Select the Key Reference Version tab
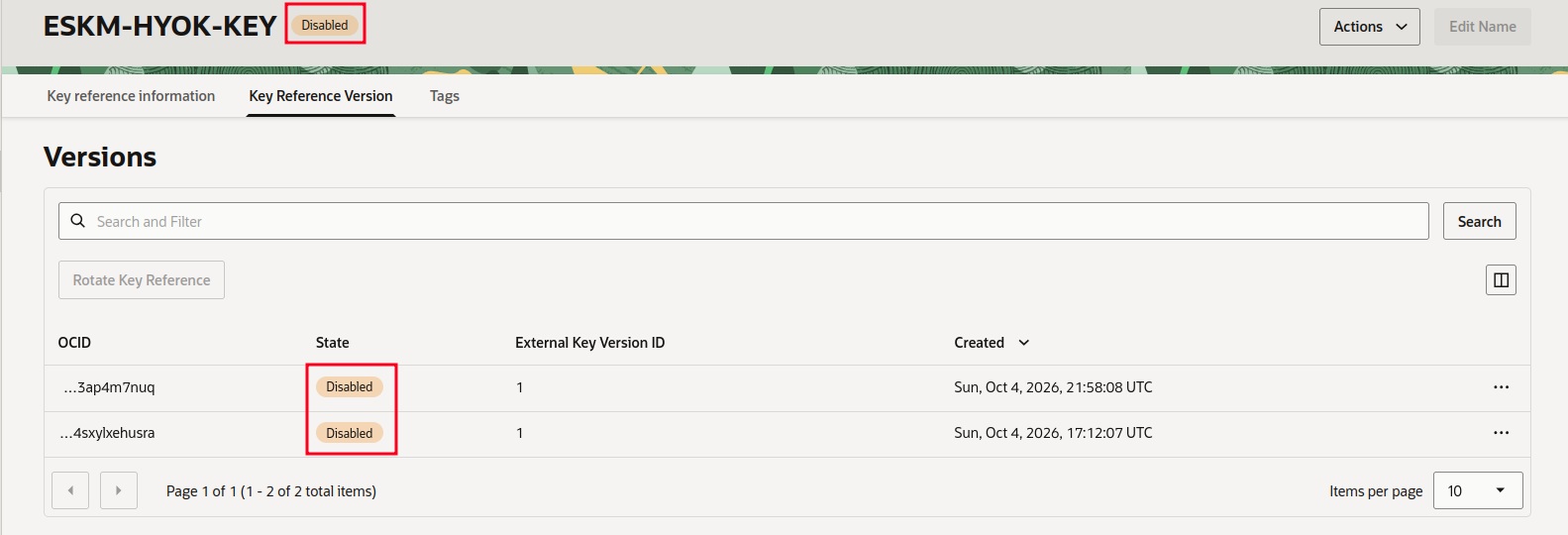The width and height of the screenshot is (1568, 535). (321, 96)
